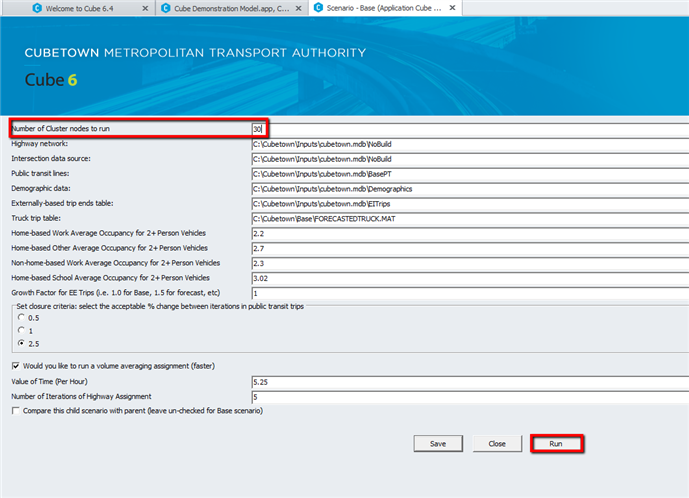Click the Demographic data path field
This screenshot has width=689, height=498.
coord(470,189)
